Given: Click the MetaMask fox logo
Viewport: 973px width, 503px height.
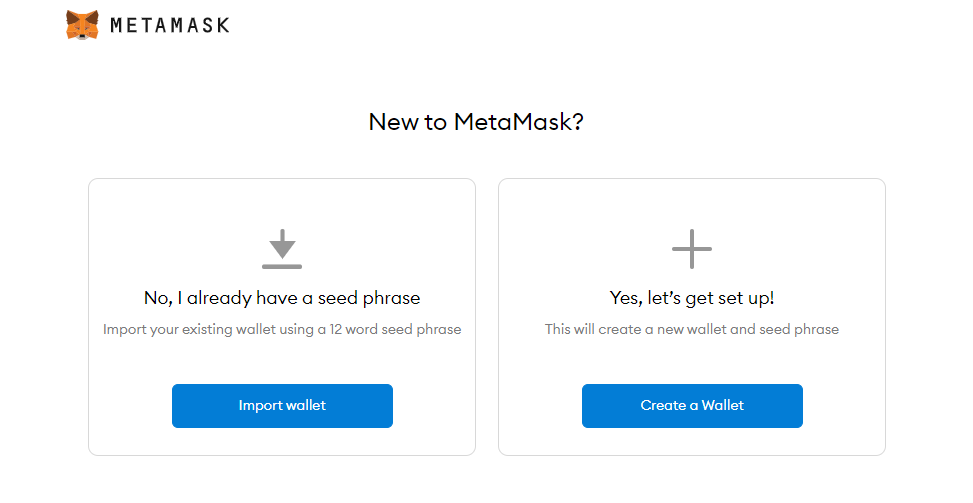Looking at the screenshot, I should click(x=82, y=24).
